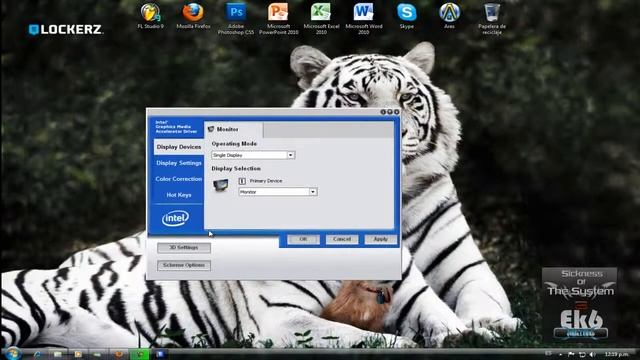The height and width of the screenshot is (360, 640).
Task: Open Adobe Photoshop CS5 shortcut
Action: pyautogui.click(x=236, y=19)
